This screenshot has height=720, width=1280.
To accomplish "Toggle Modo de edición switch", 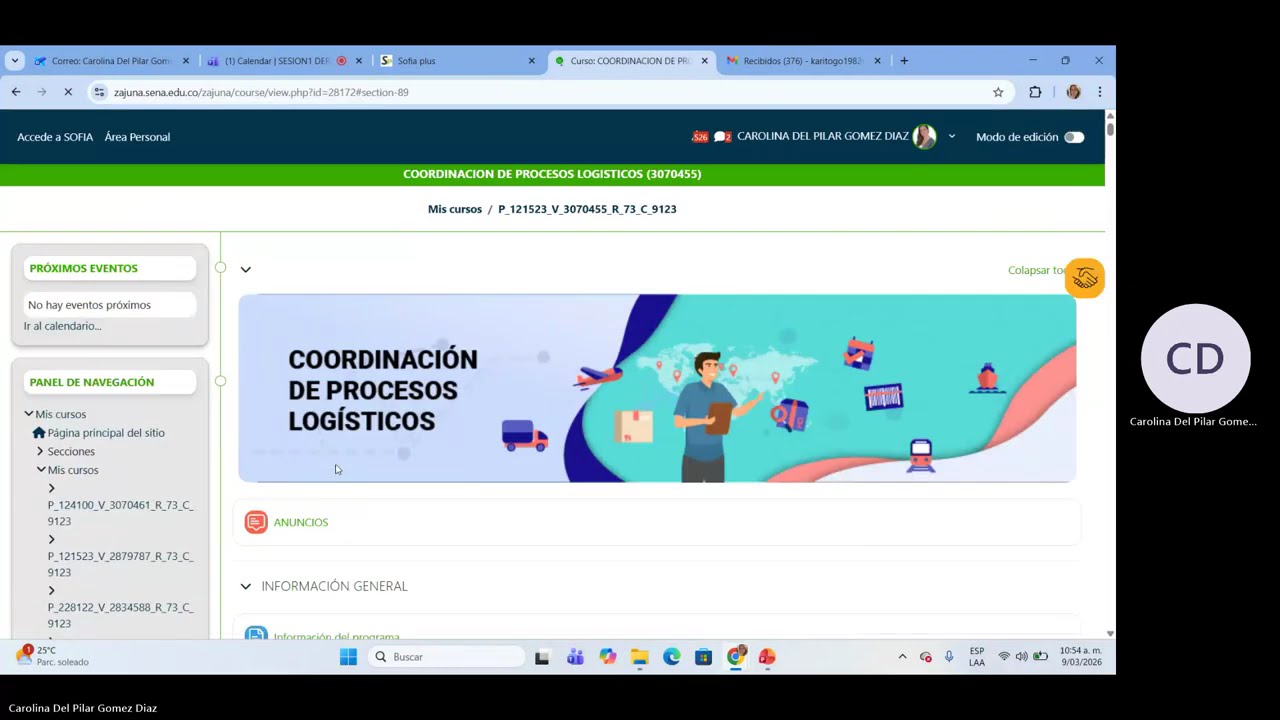I will click(1074, 137).
